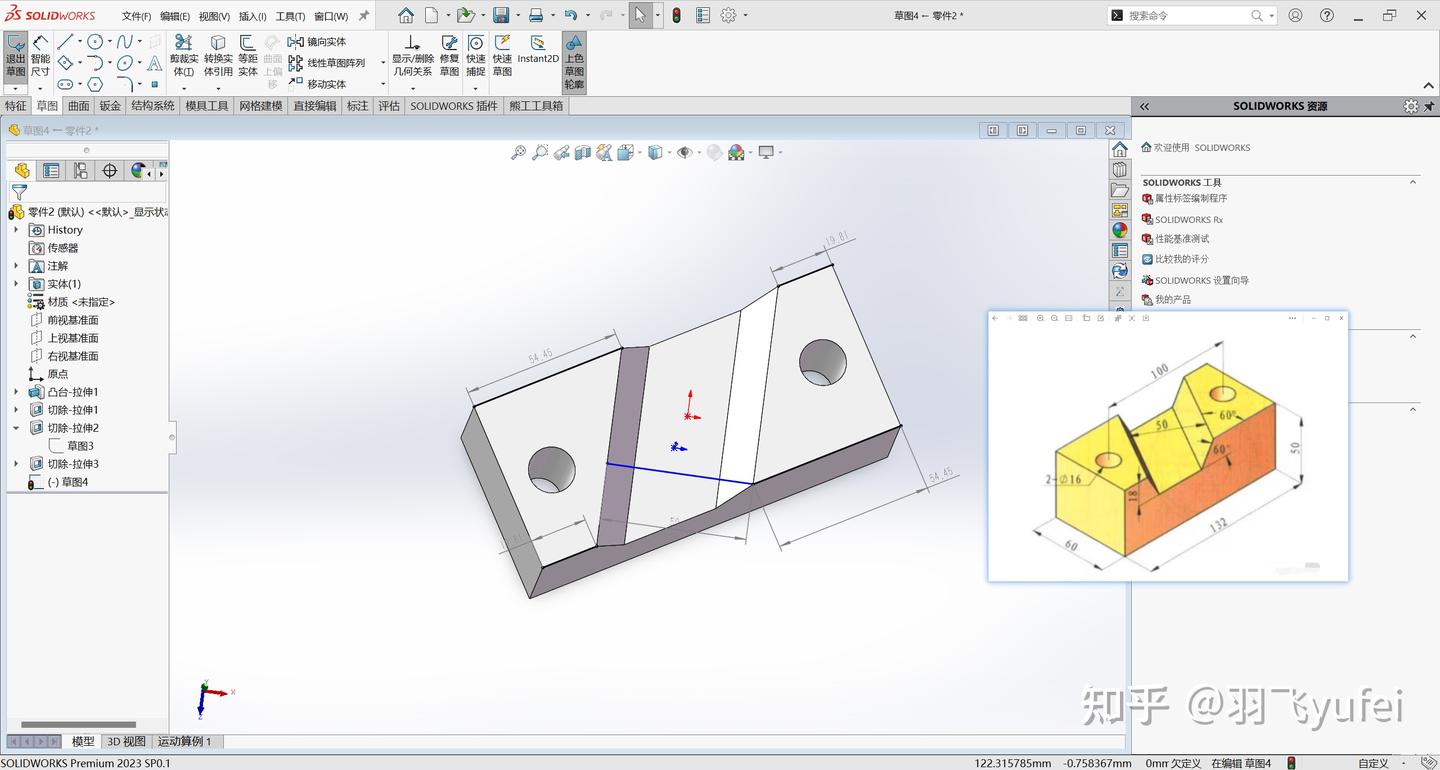
Task: Select the Trim Entities (剪裁实体) tool
Action: click(x=183, y=56)
